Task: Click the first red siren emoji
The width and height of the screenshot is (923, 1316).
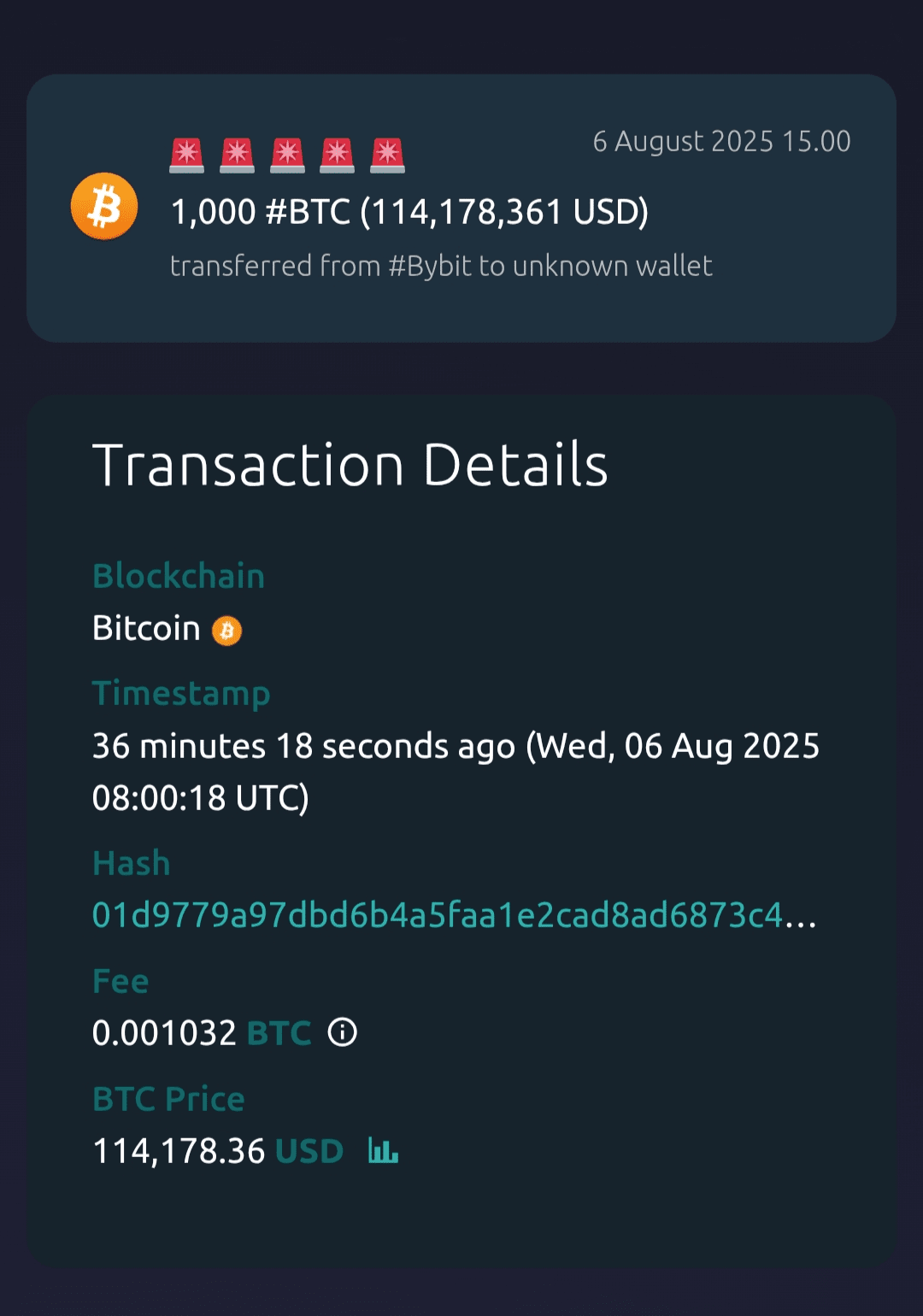Action: click(x=186, y=156)
